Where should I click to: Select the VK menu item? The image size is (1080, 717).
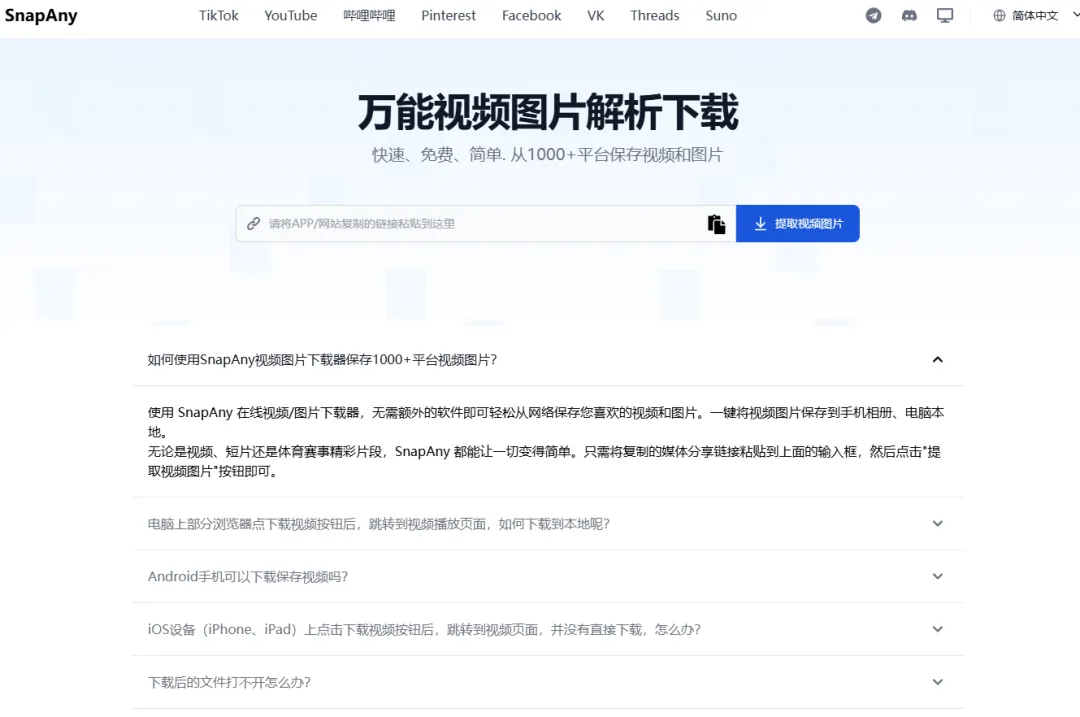pyautogui.click(x=596, y=15)
